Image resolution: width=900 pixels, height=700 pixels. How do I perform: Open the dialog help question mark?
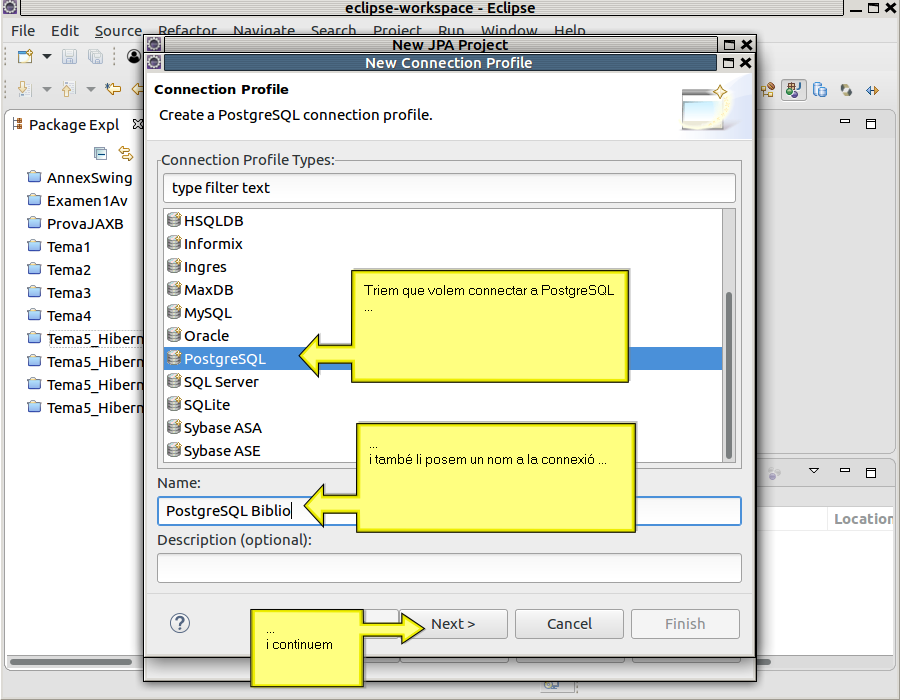180,623
